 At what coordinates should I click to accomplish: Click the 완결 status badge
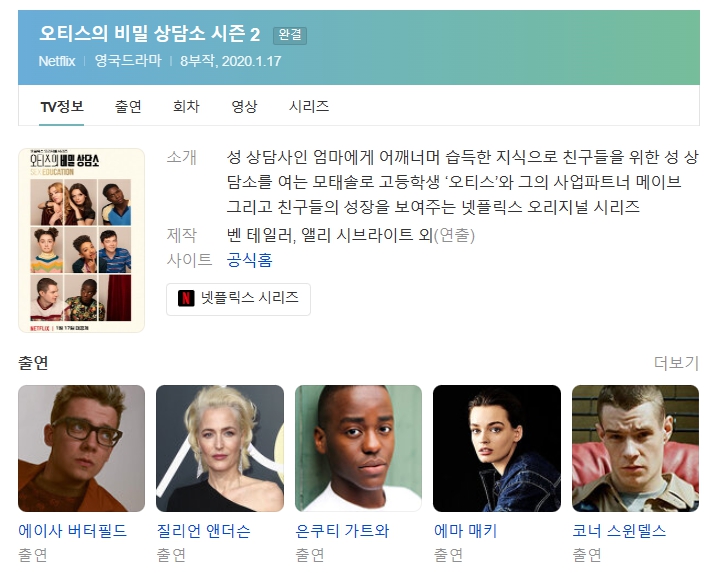pos(290,35)
